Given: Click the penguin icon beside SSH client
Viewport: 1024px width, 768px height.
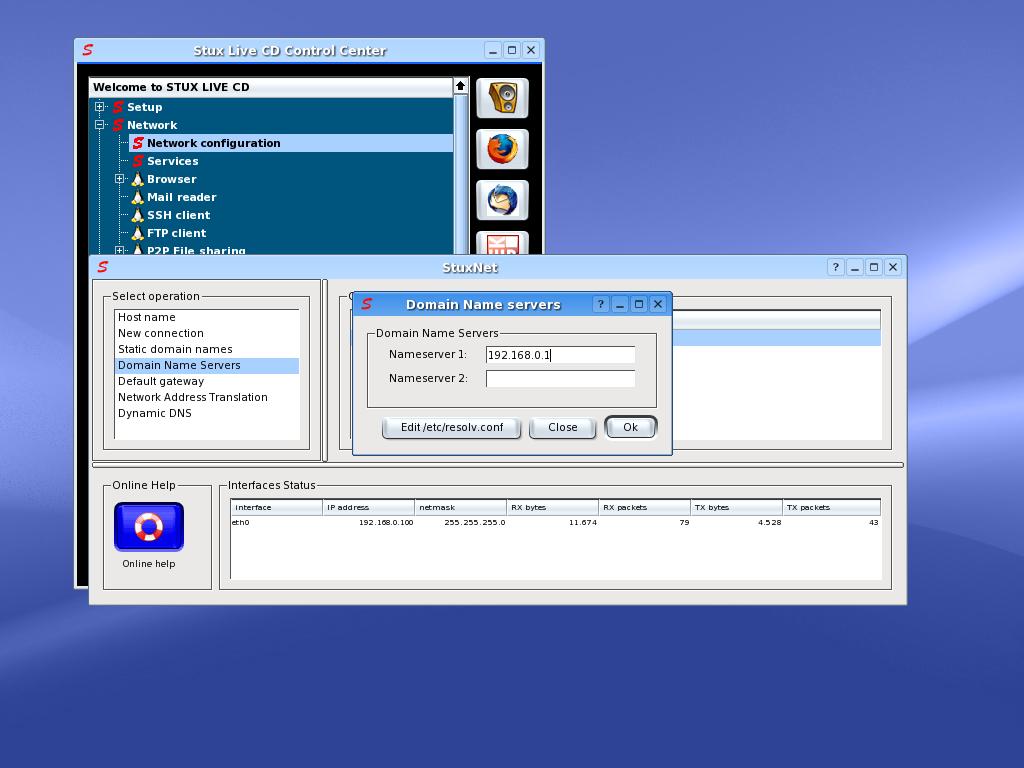Looking at the screenshot, I should (x=137, y=215).
